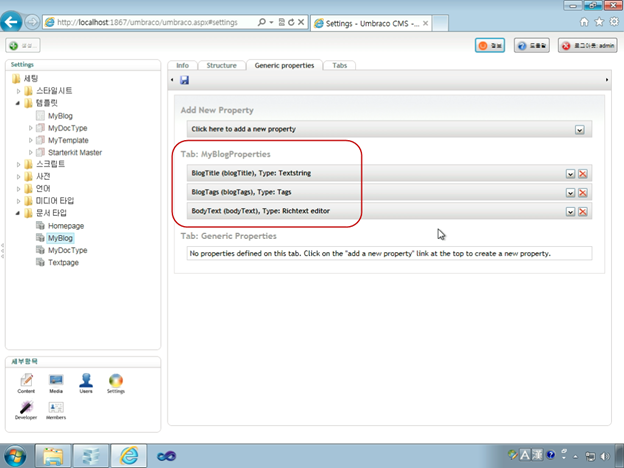Expand the 'Click here to add a new property' dropdown
The height and width of the screenshot is (468, 624).
579,130
